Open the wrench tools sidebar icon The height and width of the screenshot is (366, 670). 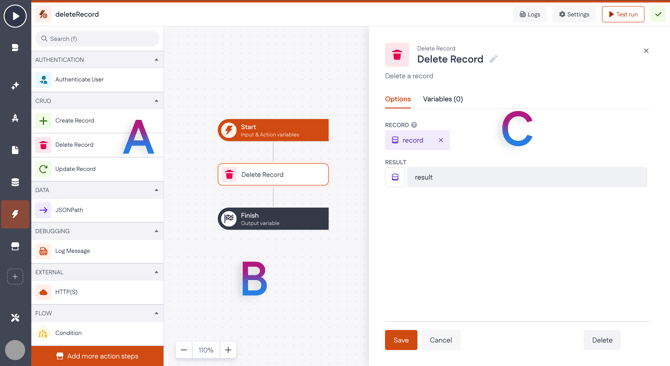click(x=15, y=318)
